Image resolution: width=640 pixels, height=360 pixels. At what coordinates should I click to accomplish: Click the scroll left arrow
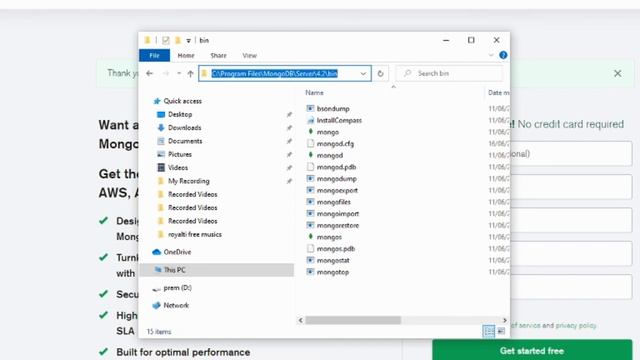point(301,320)
